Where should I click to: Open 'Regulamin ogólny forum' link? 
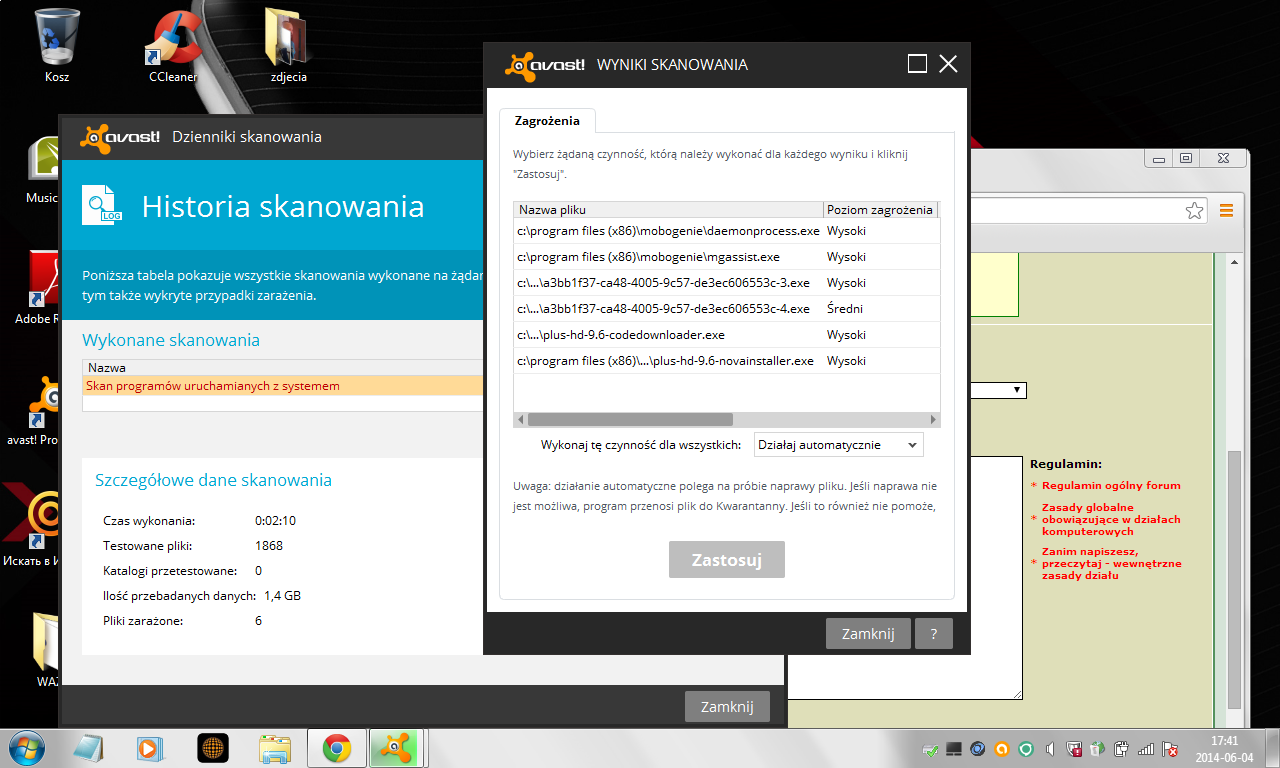1111,486
